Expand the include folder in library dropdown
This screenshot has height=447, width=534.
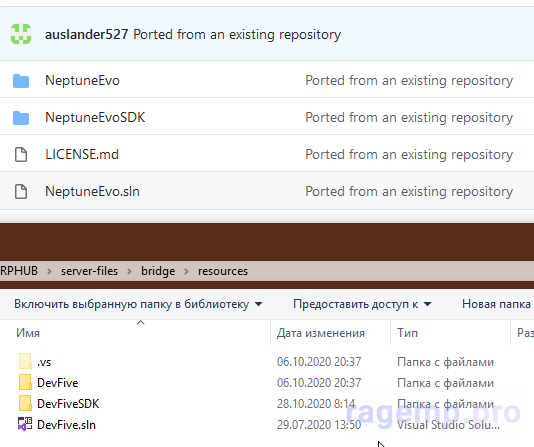click(x=258, y=304)
